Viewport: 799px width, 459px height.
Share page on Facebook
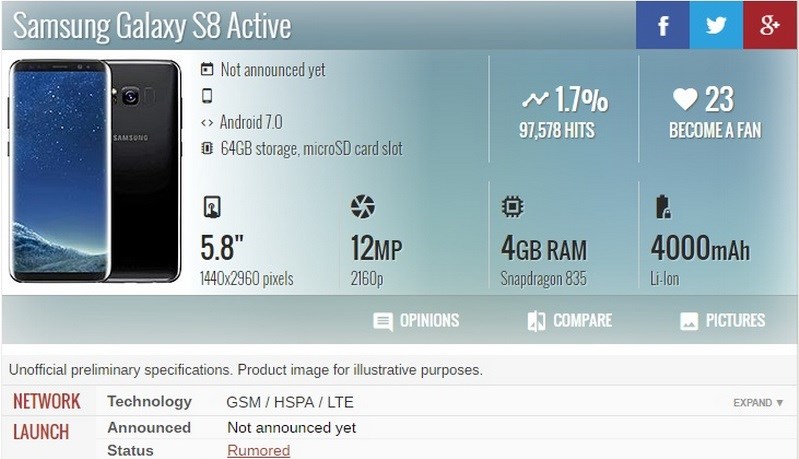(662, 25)
